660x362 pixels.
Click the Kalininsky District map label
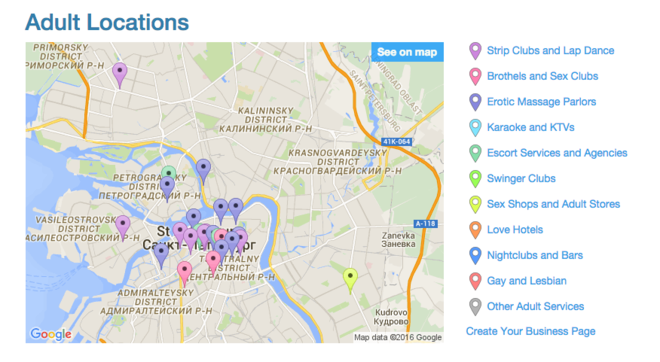pos(266,120)
